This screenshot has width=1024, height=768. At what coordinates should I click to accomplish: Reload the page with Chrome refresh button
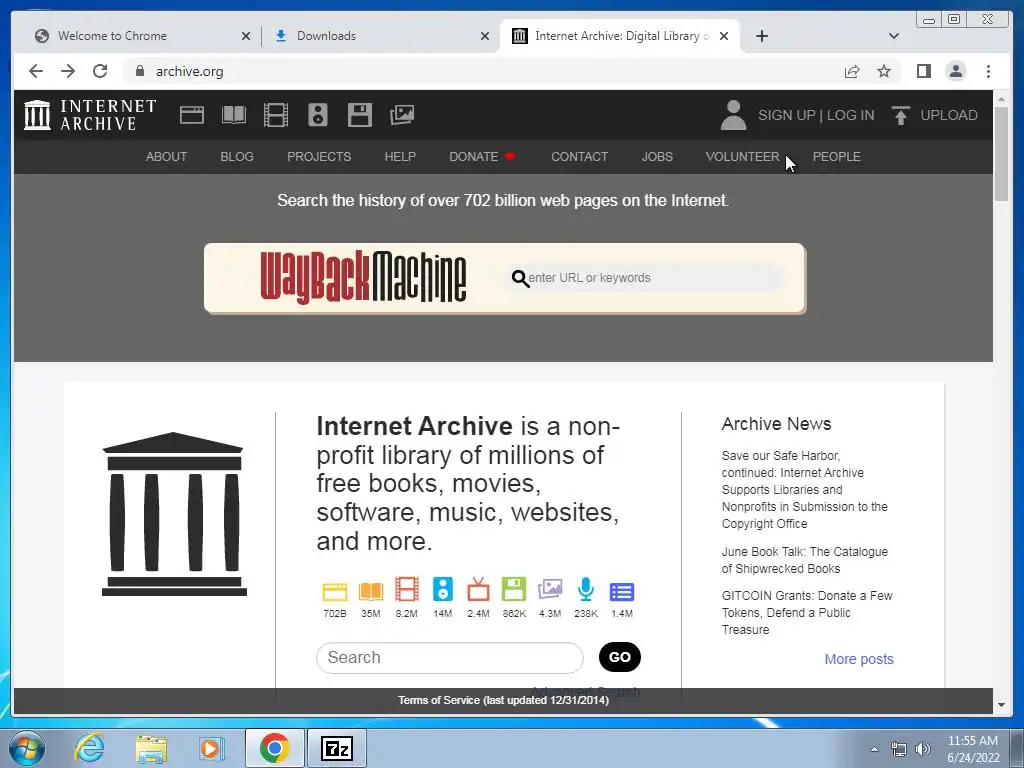pyautogui.click(x=100, y=71)
